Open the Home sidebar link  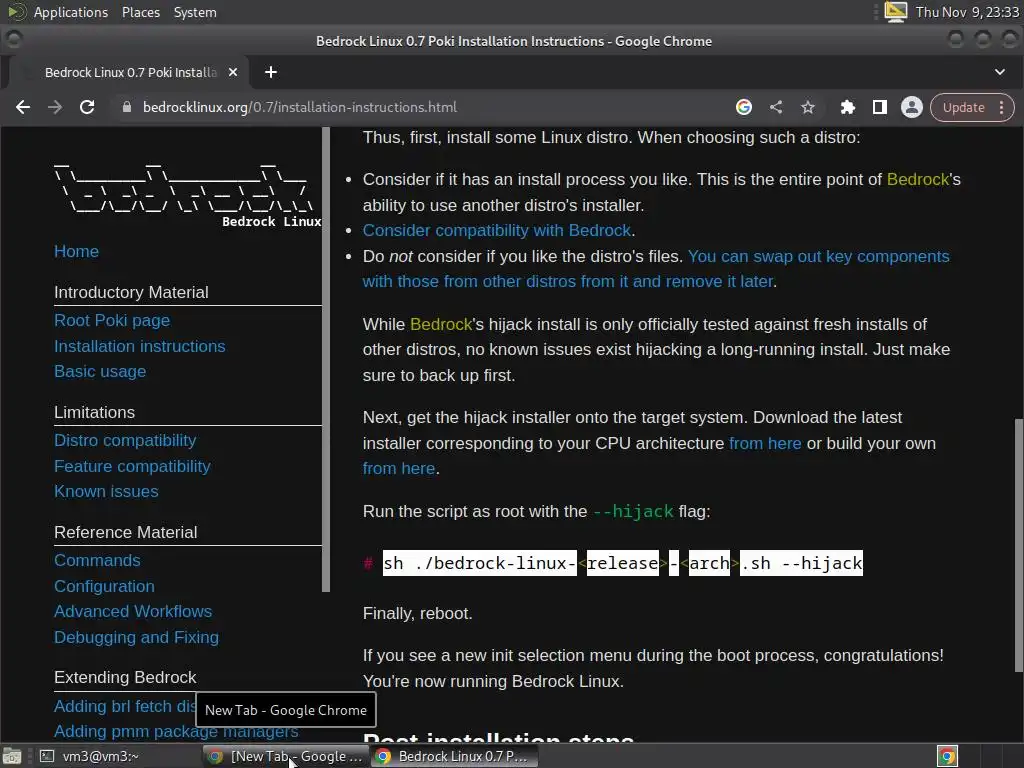(76, 251)
